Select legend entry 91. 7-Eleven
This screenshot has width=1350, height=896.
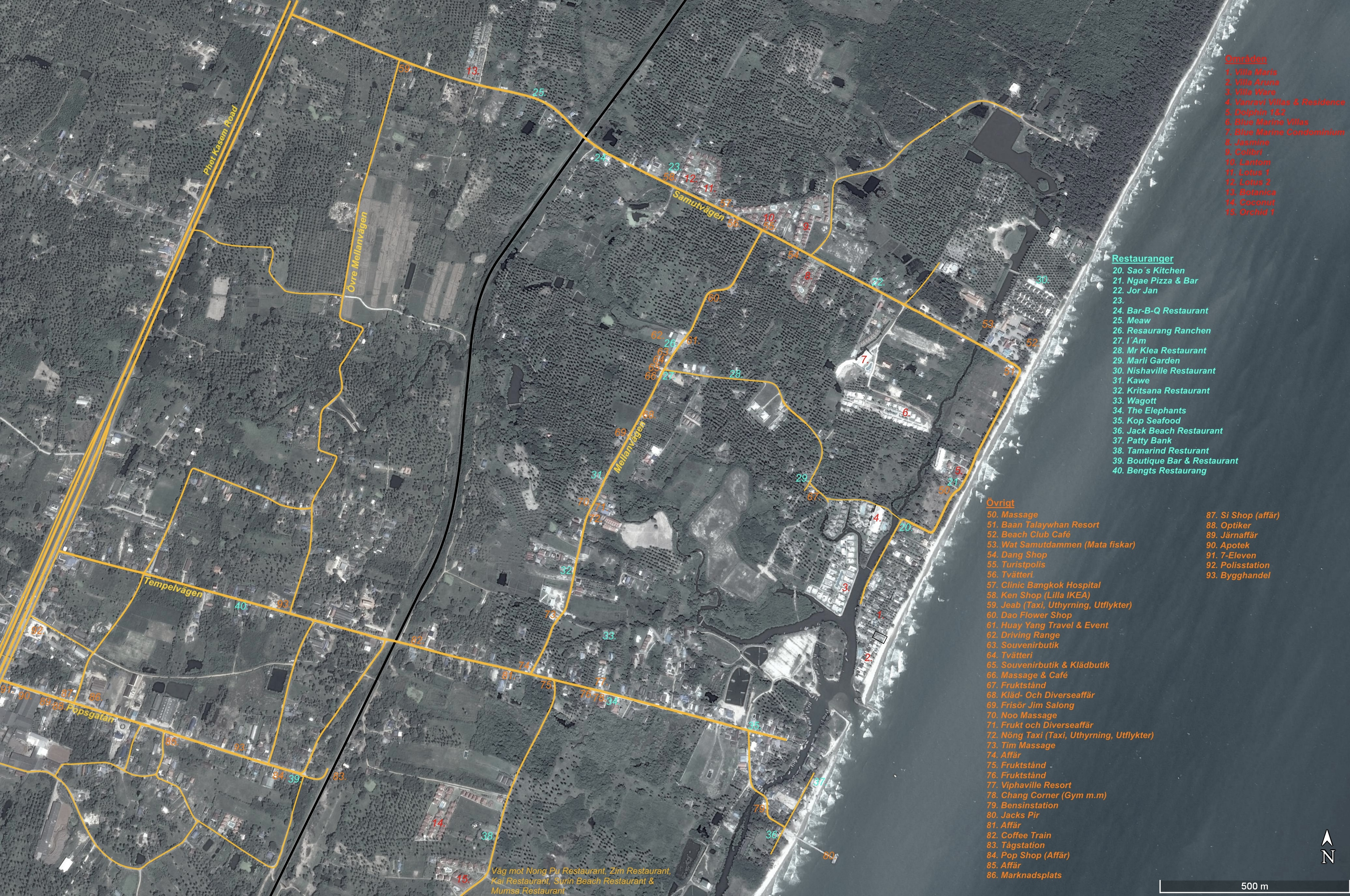tap(1231, 555)
